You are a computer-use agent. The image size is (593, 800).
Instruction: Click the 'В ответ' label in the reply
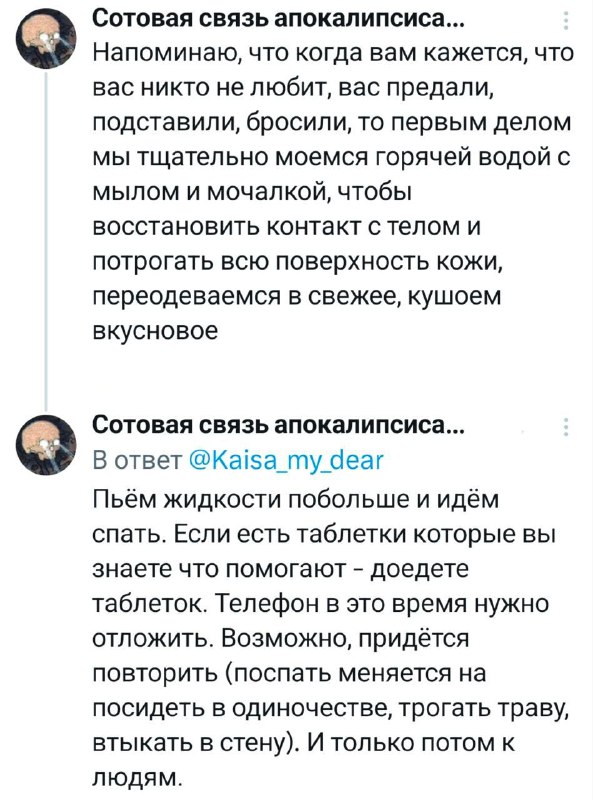[138, 461]
